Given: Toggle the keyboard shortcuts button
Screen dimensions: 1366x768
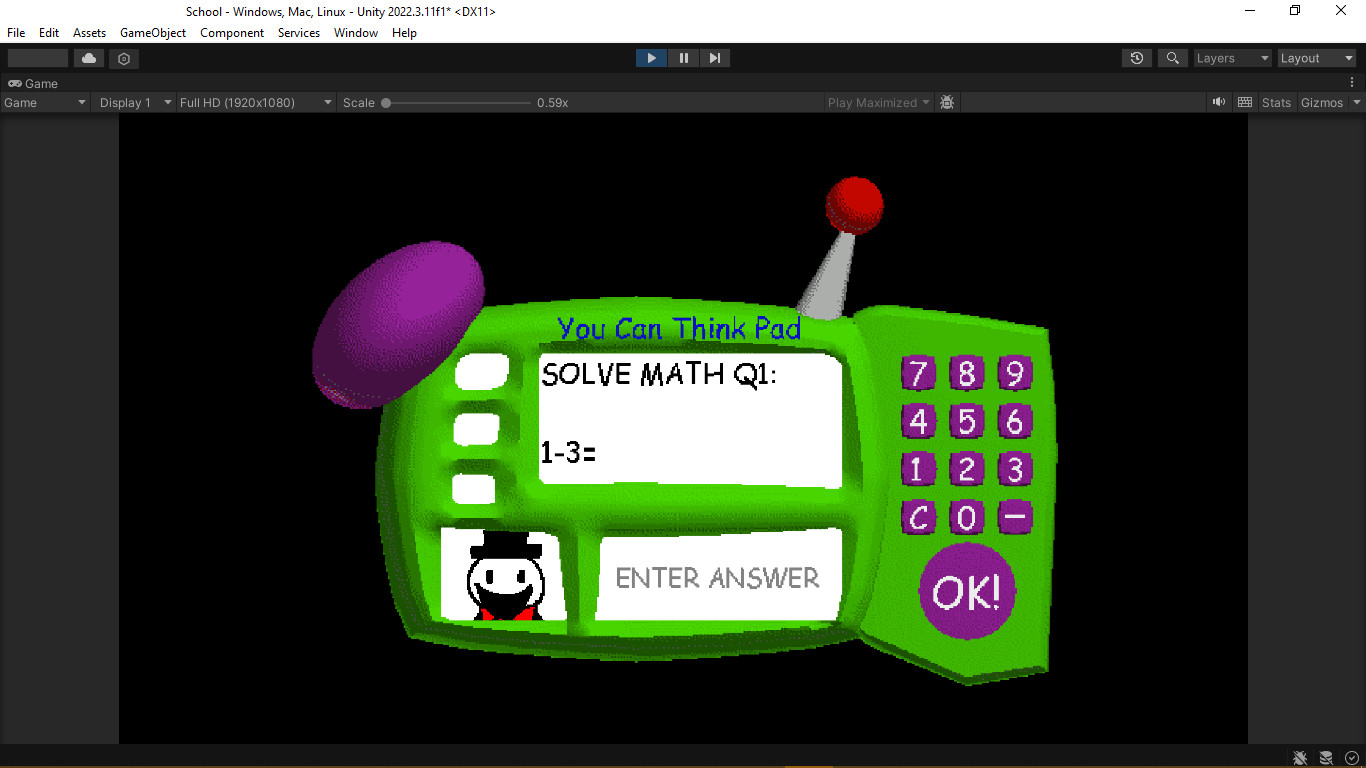Looking at the screenshot, I should [1245, 102].
